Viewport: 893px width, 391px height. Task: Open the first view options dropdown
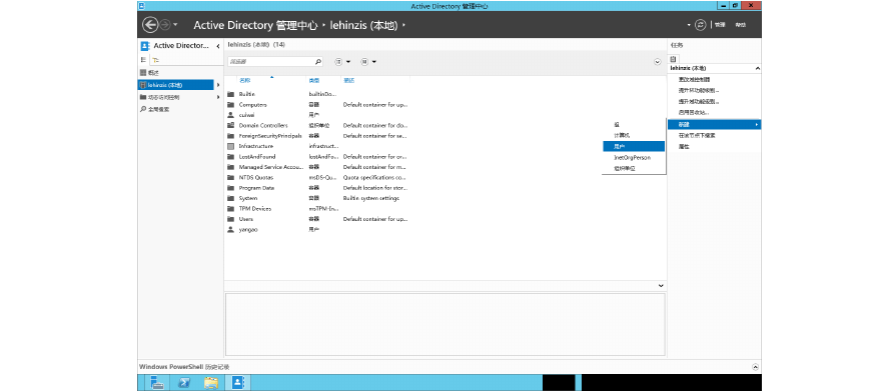point(342,61)
